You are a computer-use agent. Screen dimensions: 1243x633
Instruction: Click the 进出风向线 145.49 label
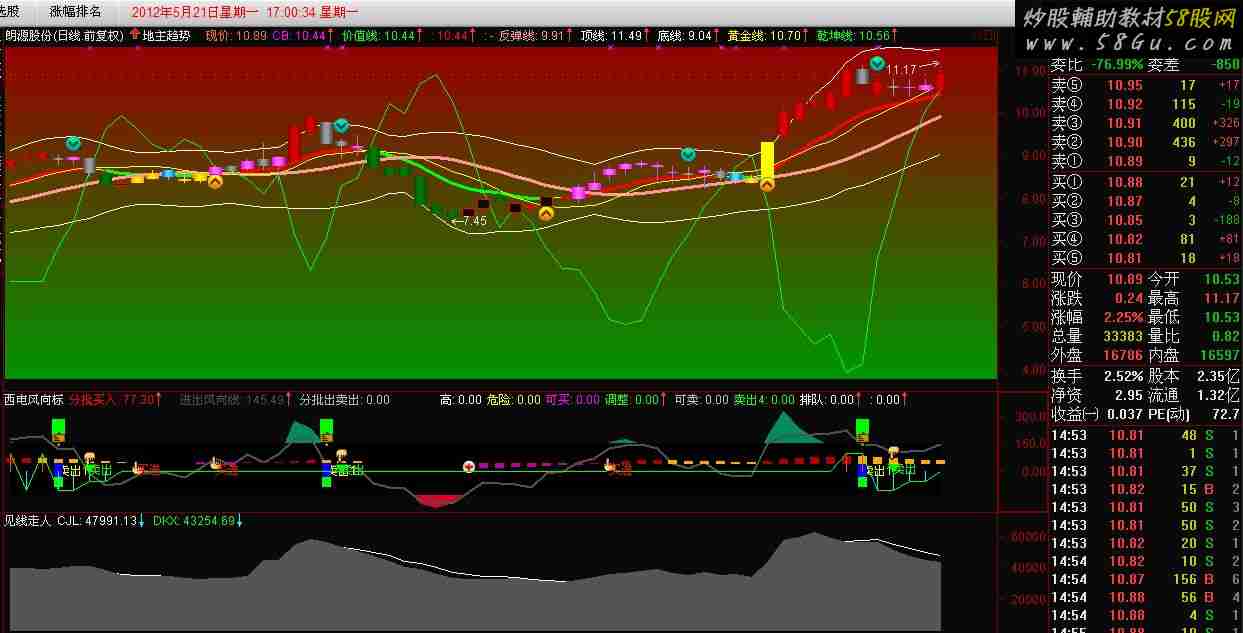point(232,400)
